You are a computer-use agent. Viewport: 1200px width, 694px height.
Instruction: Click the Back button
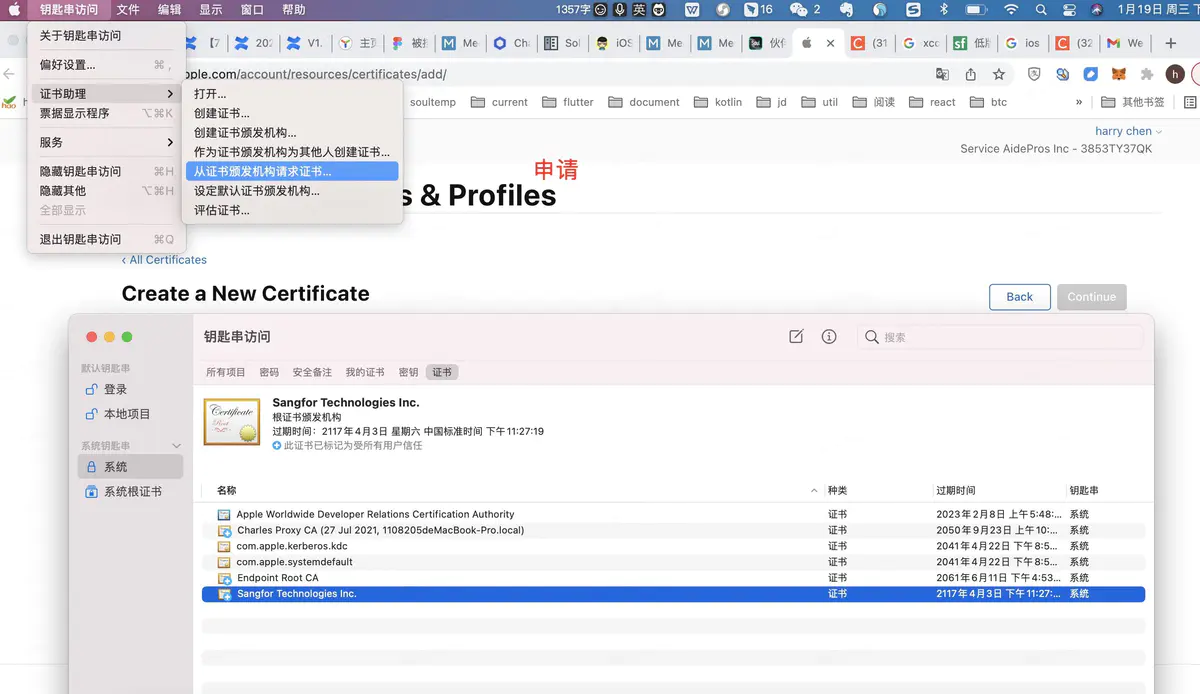point(1019,297)
